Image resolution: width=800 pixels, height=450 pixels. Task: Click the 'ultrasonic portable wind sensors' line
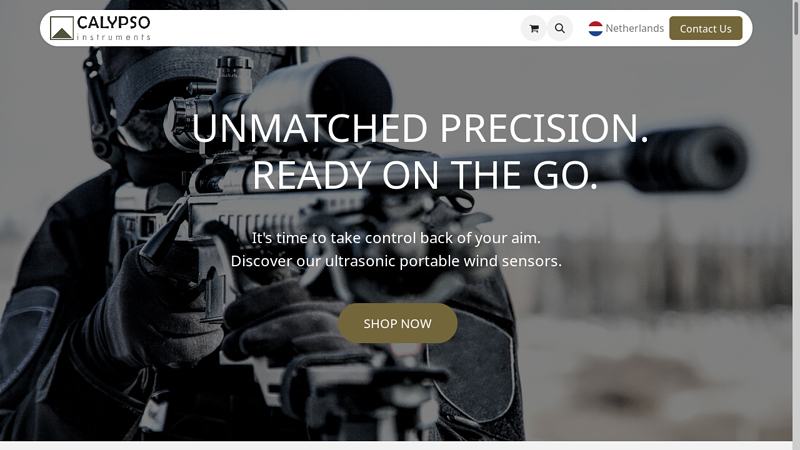point(443,261)
